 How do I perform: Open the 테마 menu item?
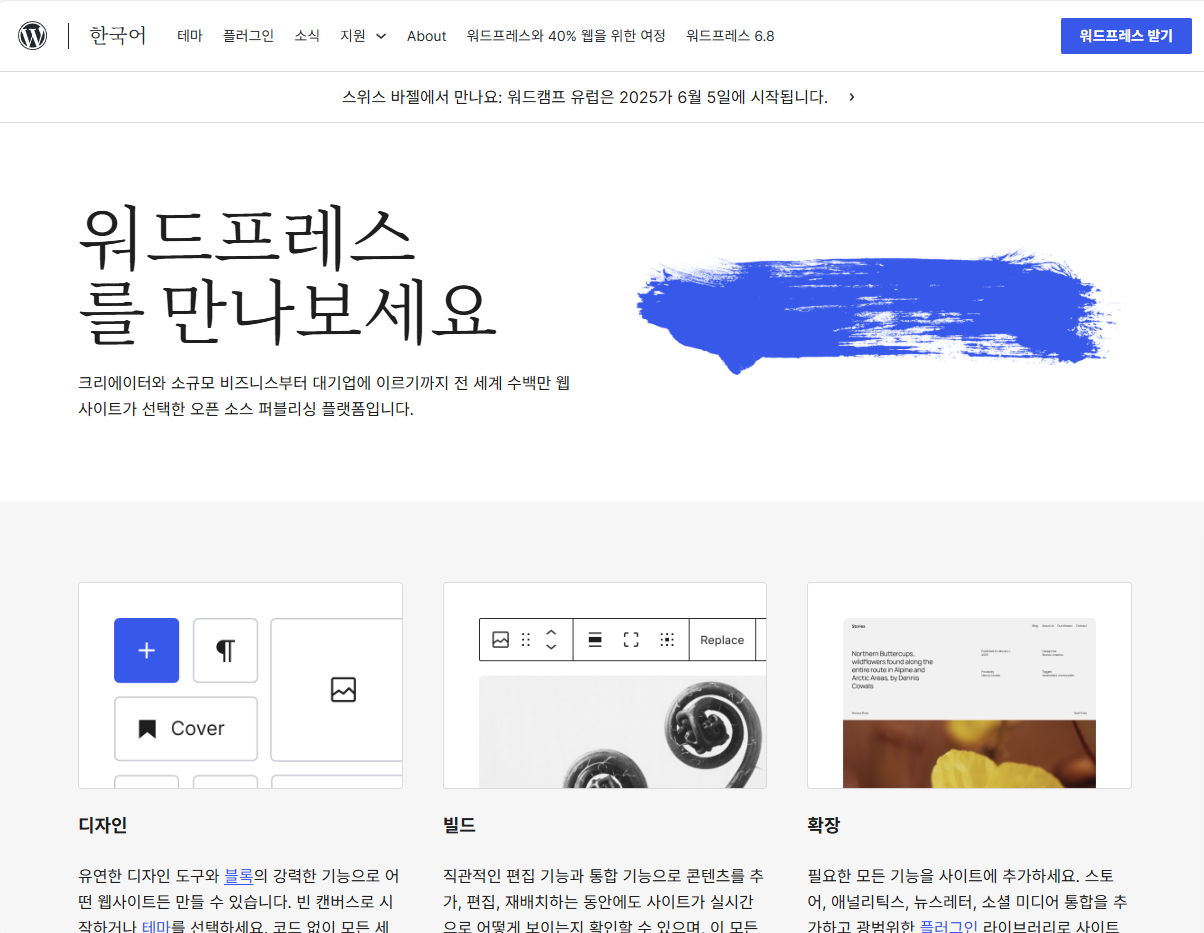tap(190, 36)
